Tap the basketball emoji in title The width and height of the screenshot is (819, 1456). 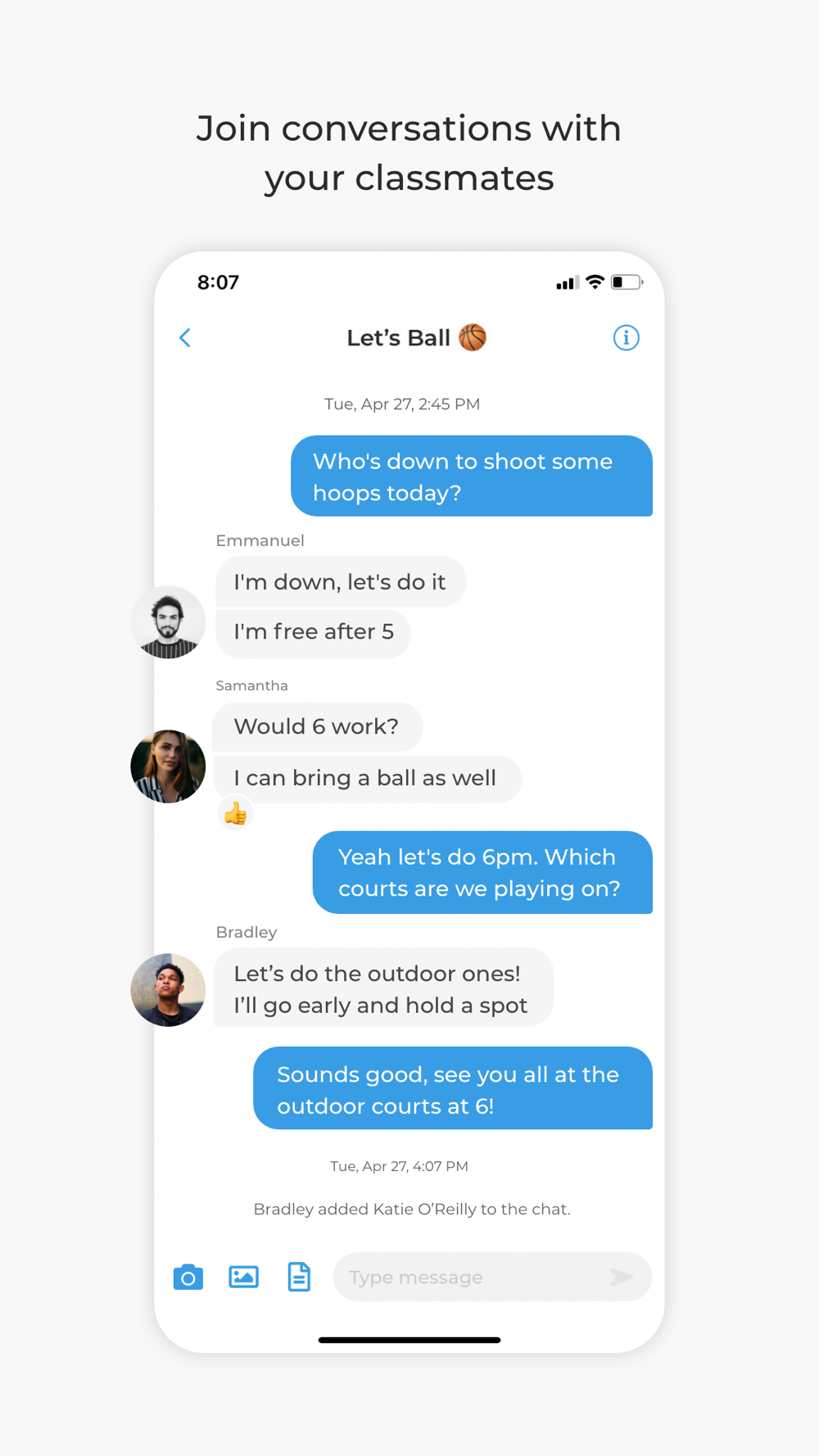coord(473,337)
